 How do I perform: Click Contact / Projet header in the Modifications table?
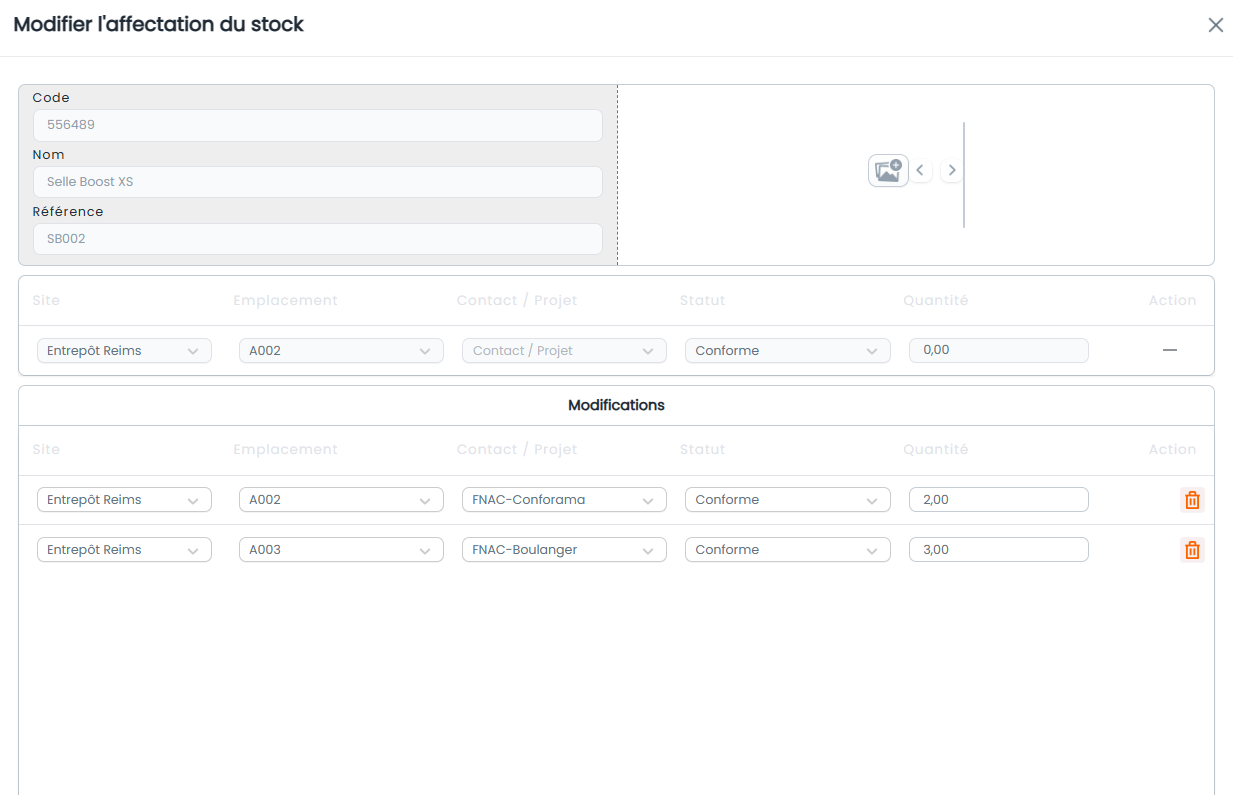click(x=517, y=450)
